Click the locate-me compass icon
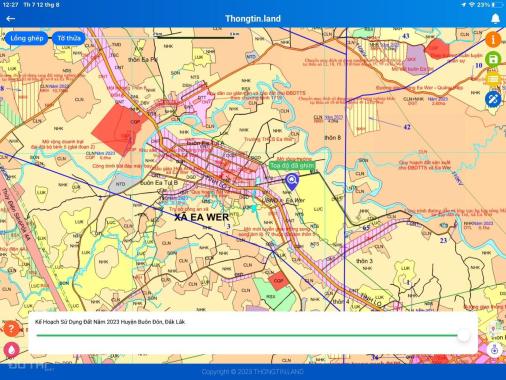The image size is (506, 380). (x=494, y=350)
